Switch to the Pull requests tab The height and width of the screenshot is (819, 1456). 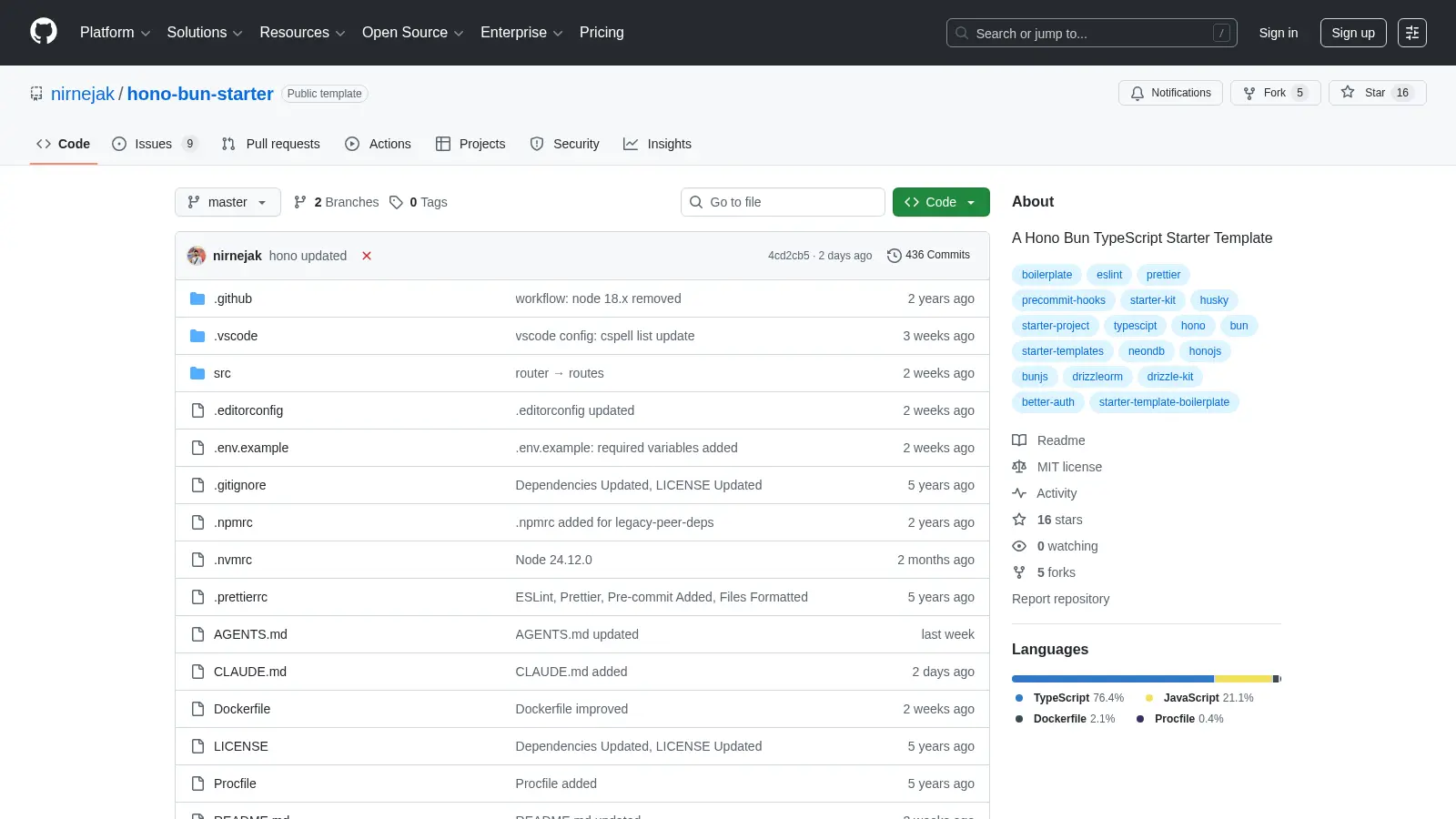[x=270, y=144]
